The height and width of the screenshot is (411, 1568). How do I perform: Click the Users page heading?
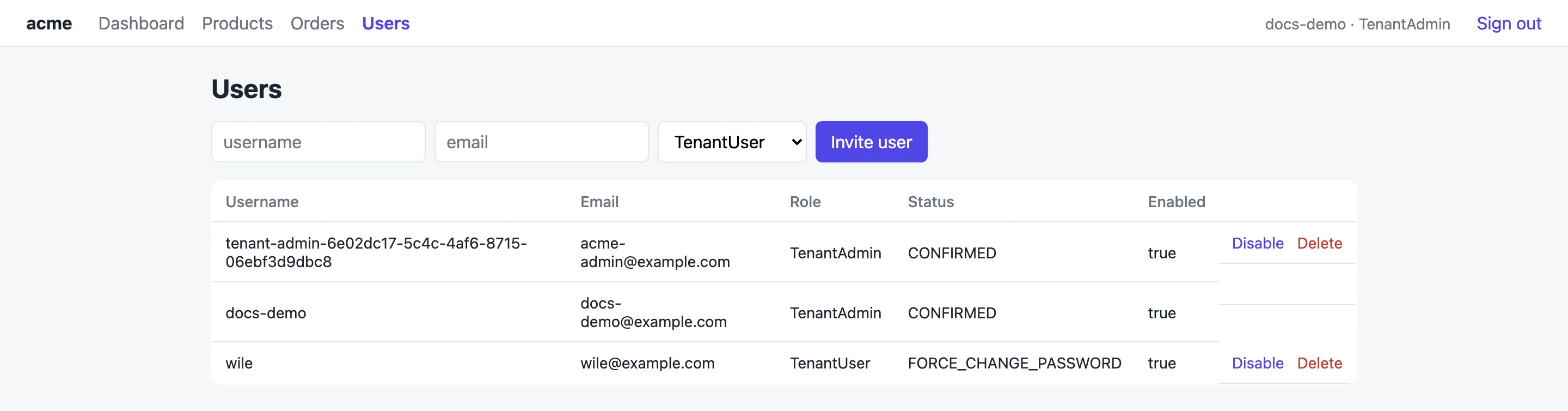tap(247, 89)
